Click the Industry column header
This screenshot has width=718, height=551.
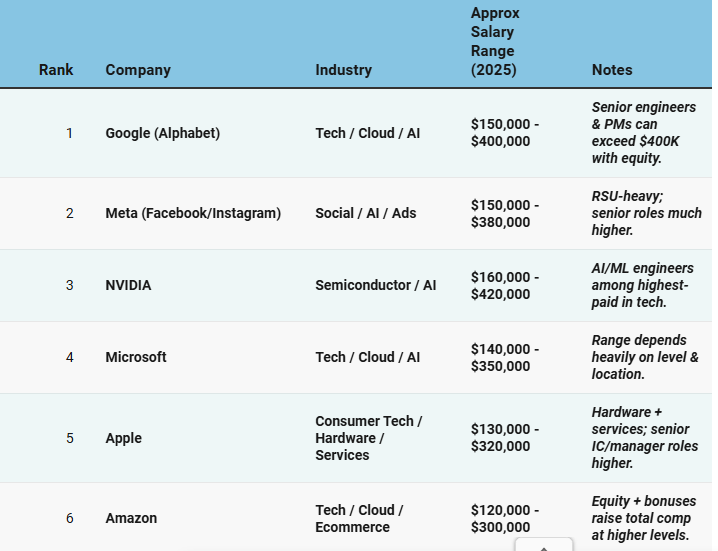click(x=343, y=70)
